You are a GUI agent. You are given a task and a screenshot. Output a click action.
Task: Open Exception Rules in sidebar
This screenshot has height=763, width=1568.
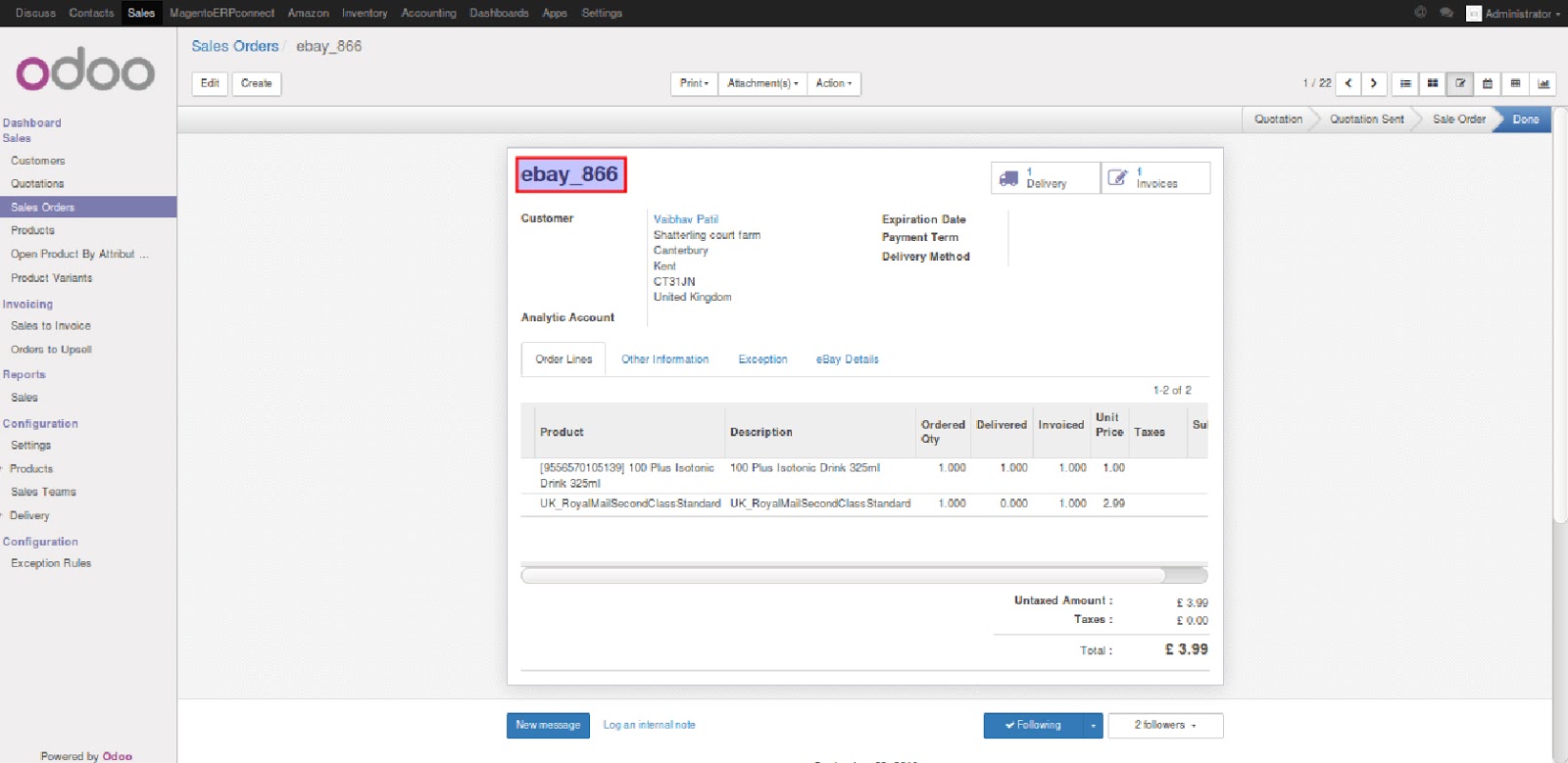pyautogui.click(x=51, y=564)
